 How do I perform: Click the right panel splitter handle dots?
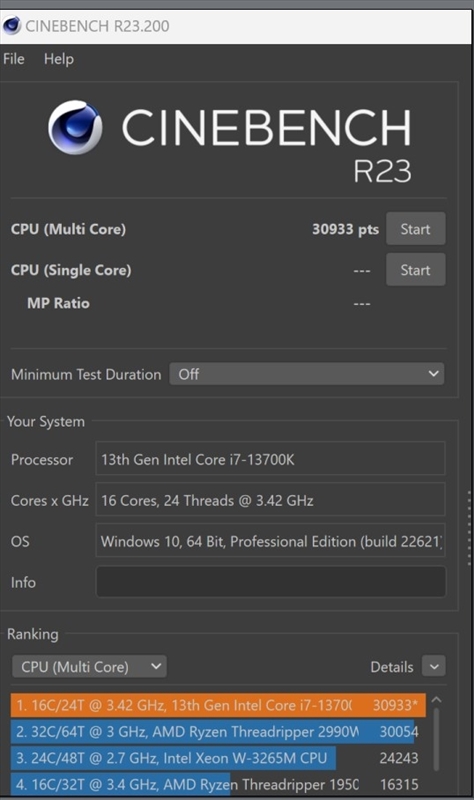click(x=469, y=528)
